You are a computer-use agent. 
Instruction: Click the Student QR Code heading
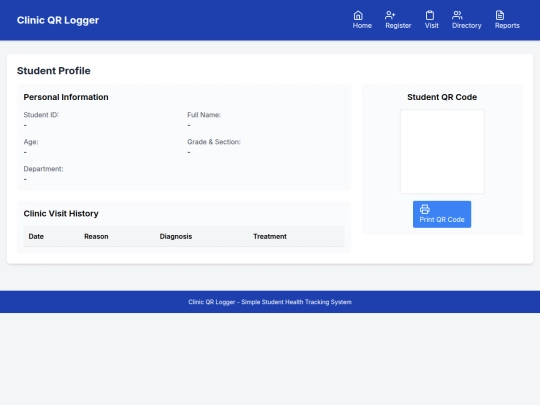point(442,97)
